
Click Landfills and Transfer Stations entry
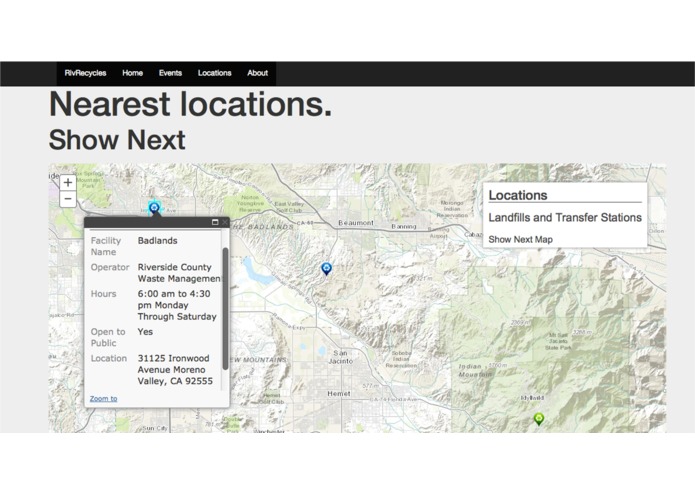click(565, 218)
